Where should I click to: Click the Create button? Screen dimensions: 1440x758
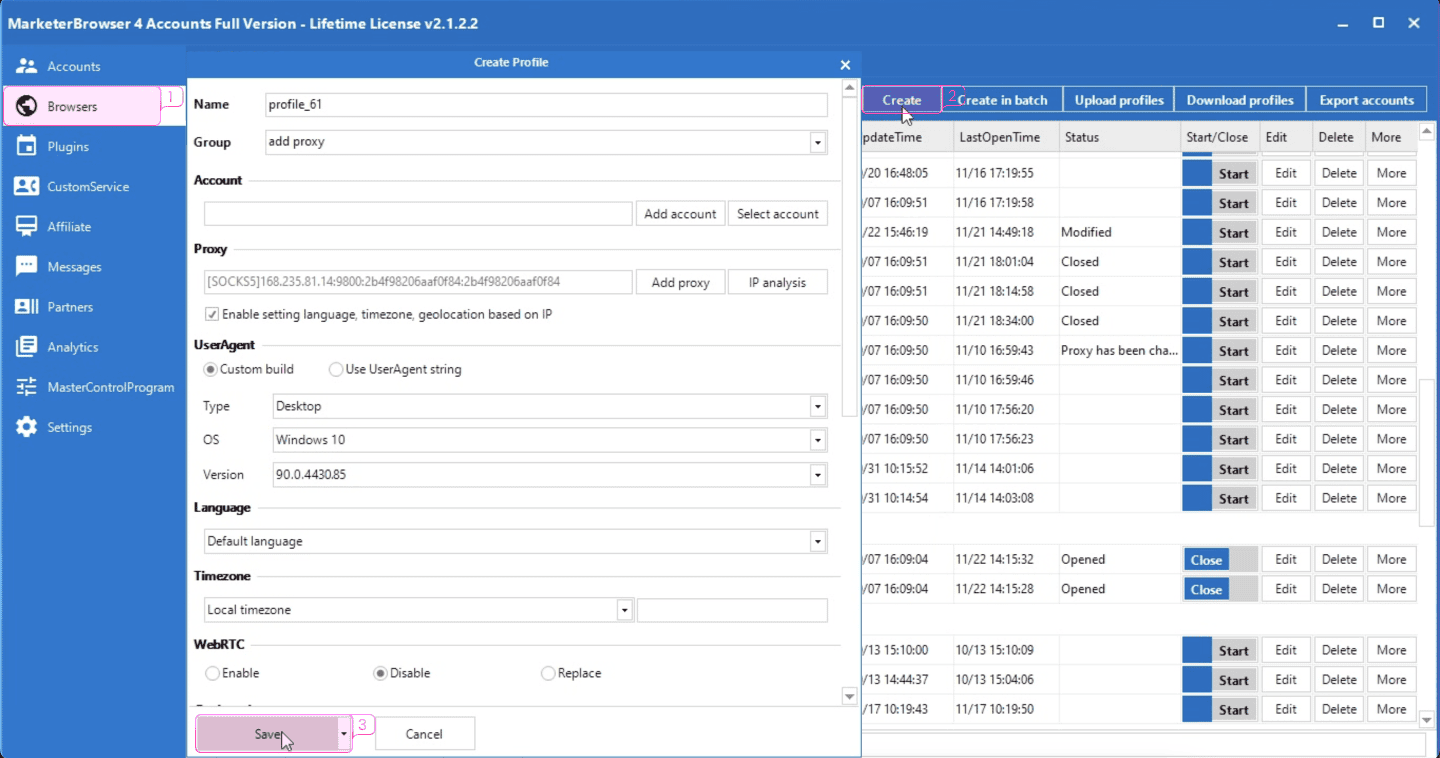902,100
